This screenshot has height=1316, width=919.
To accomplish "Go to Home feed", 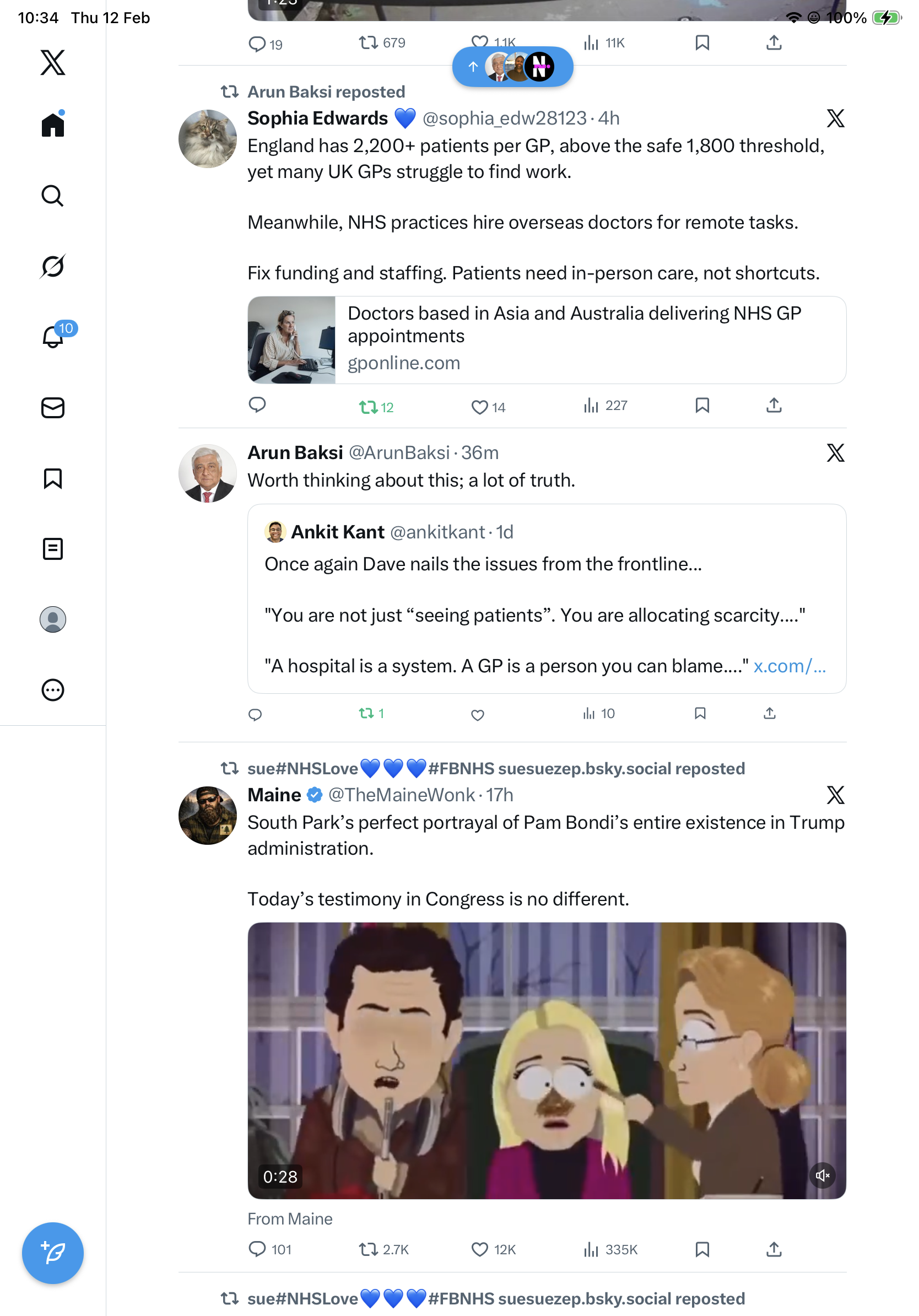I will [x=53, y=125].
